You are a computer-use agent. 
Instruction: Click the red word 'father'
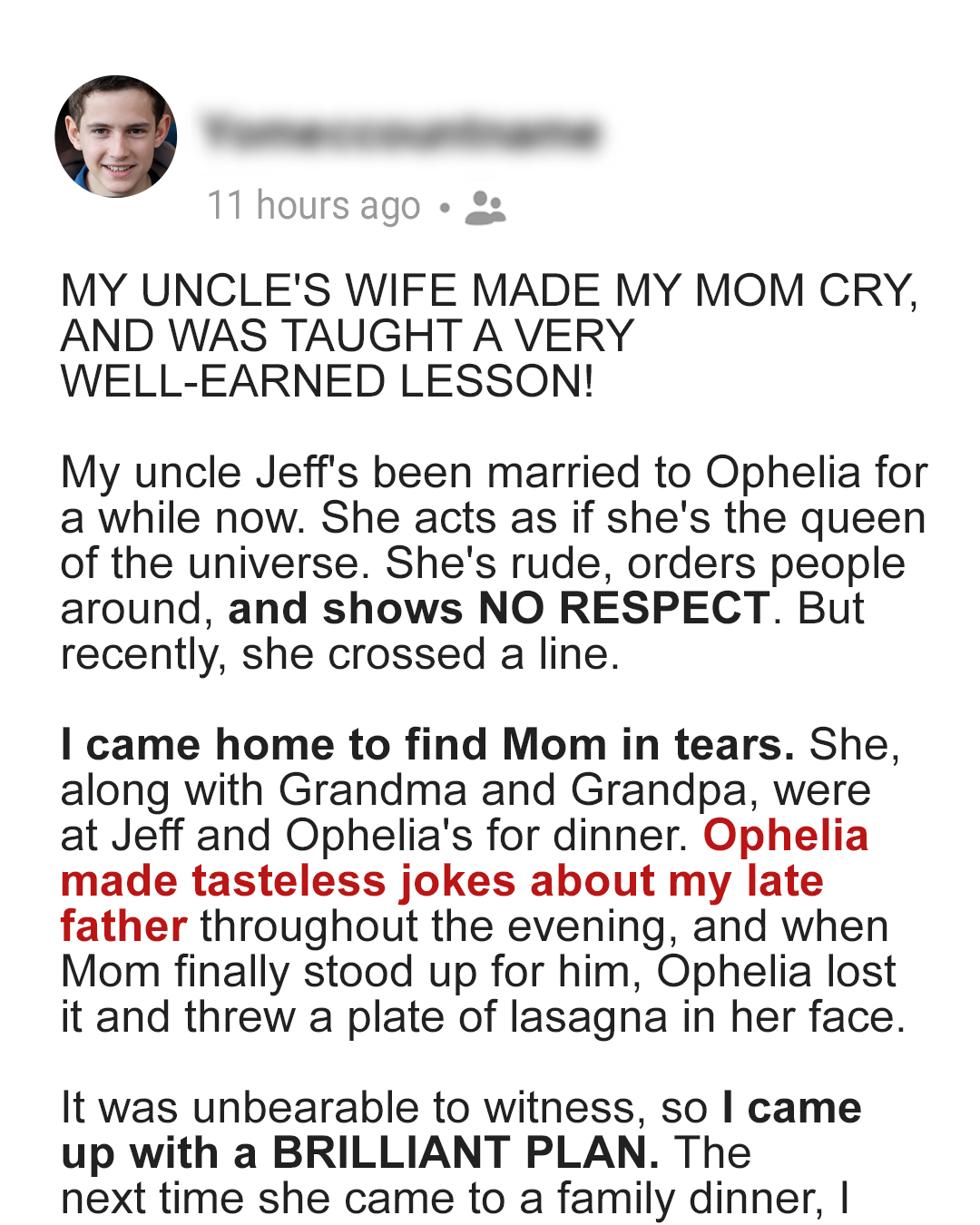tap(124, 926)
